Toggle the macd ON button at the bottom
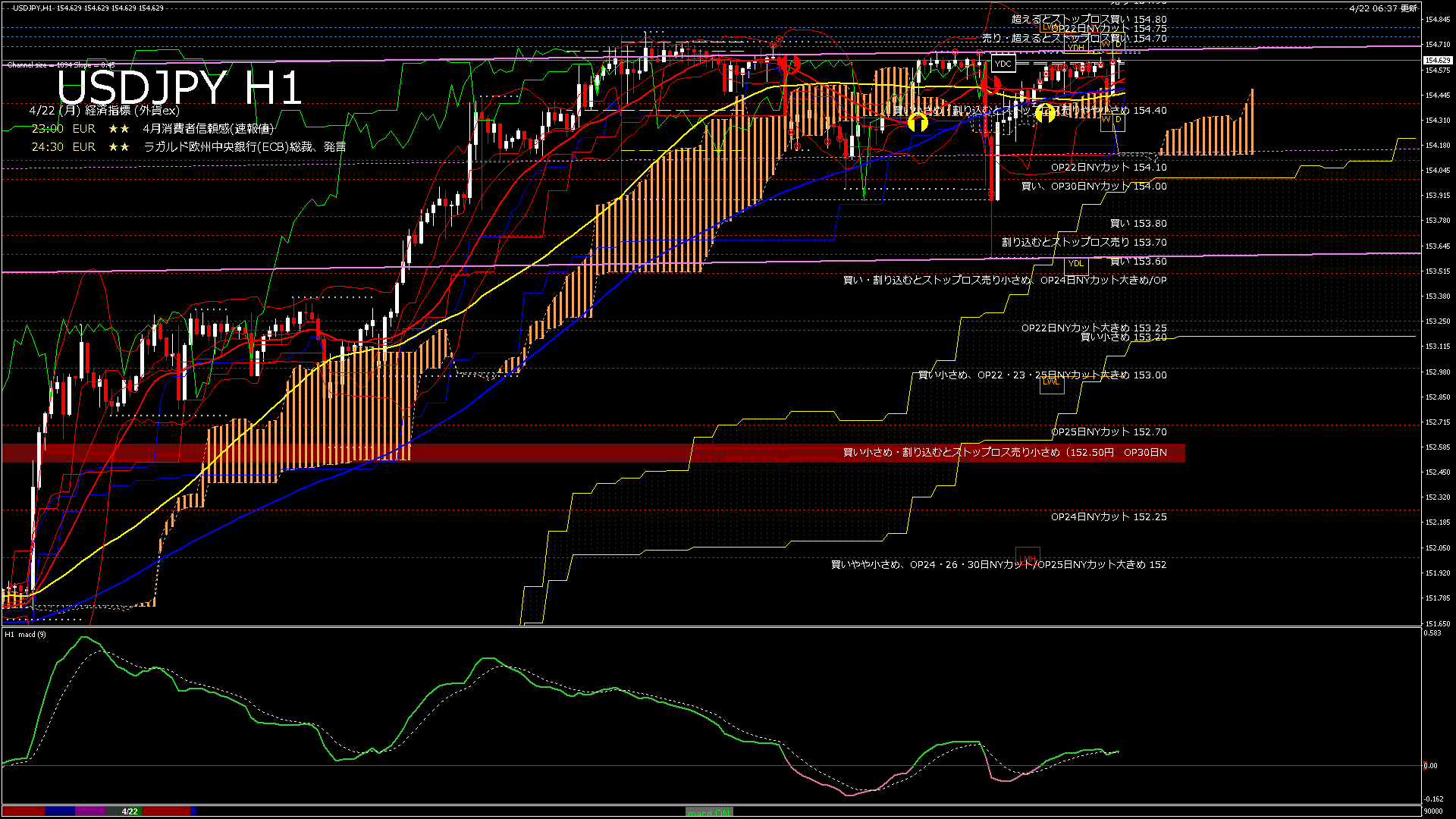 pos(709,811)
